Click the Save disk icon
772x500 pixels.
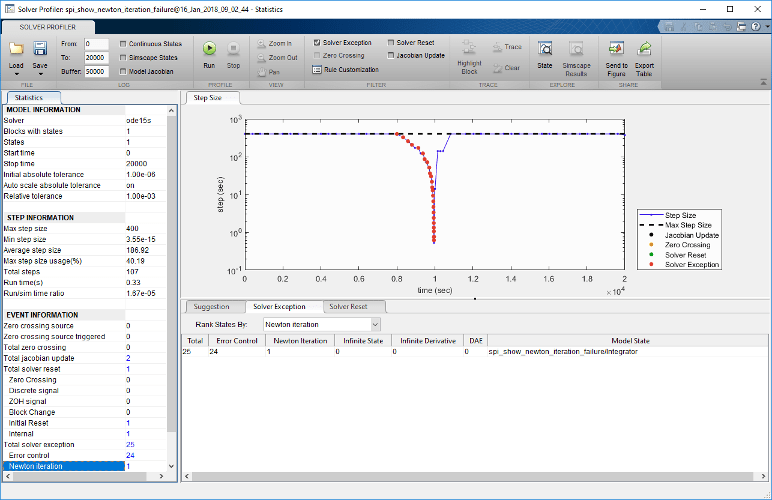41,48
